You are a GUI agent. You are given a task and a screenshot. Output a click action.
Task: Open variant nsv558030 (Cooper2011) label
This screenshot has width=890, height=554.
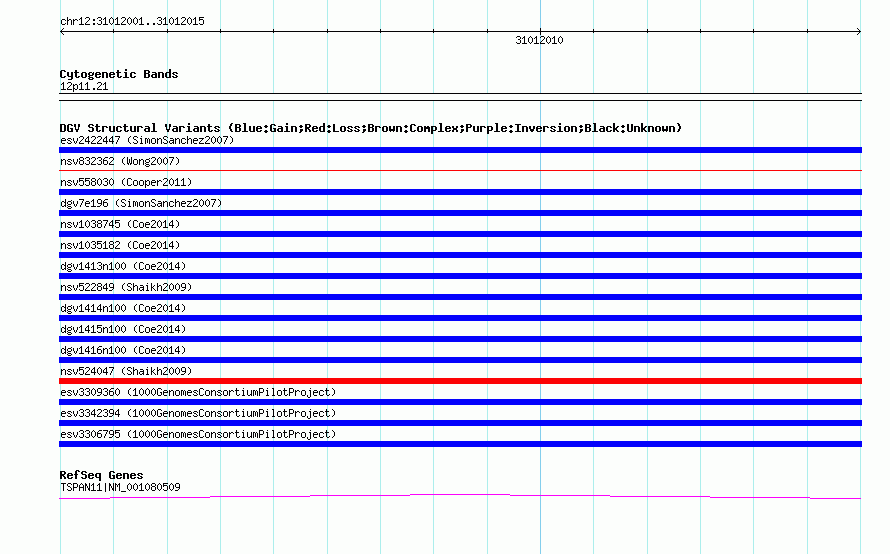coord(126,182)
